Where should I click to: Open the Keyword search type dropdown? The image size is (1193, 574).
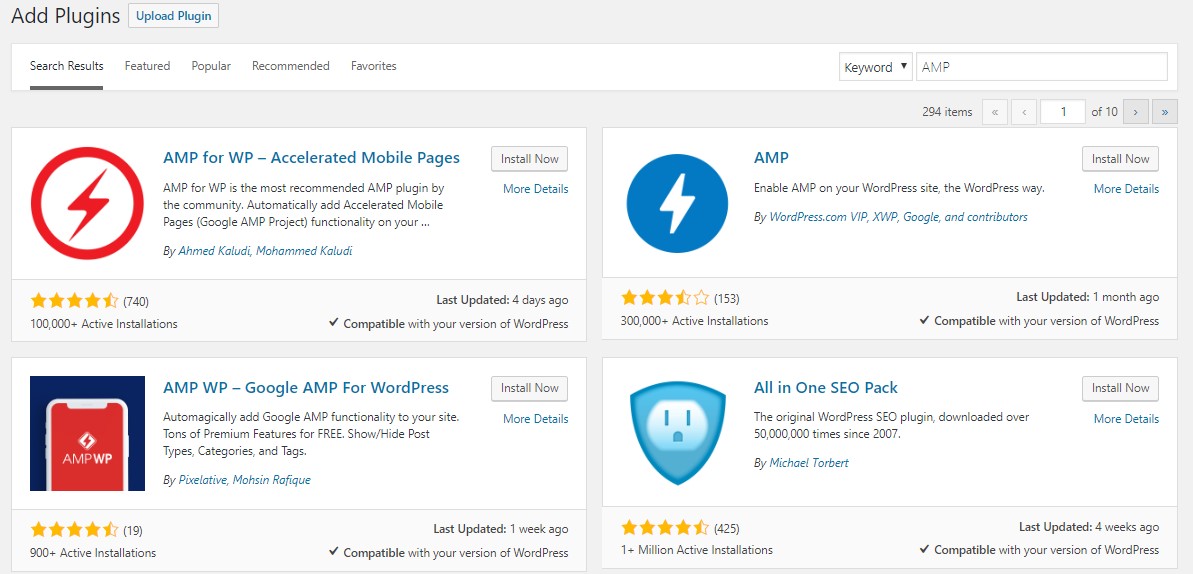(876, 66)
